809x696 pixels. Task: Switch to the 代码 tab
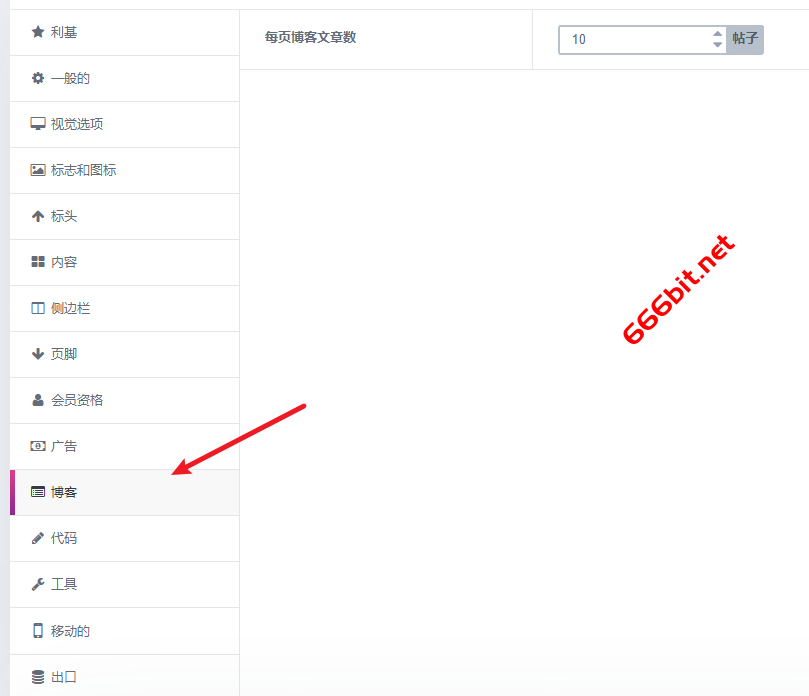(124, 539)
